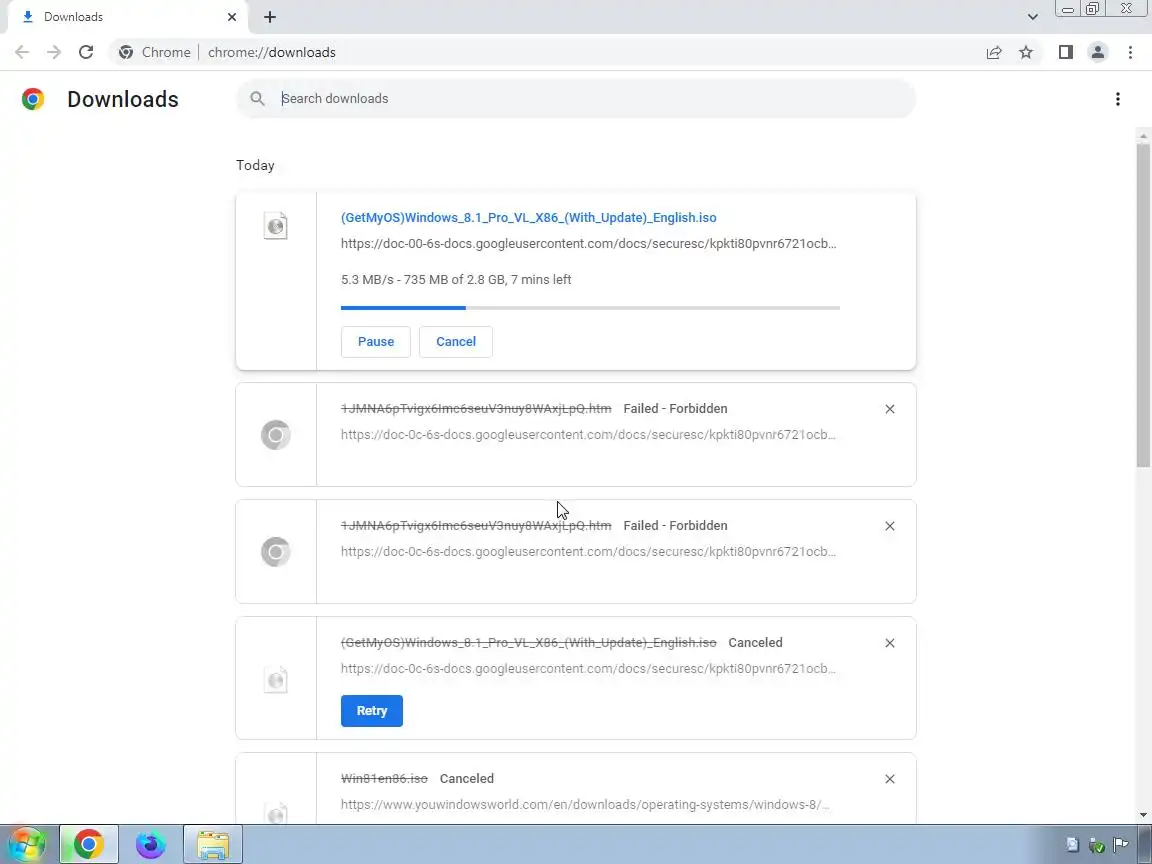This screenshot has width=1152, height=864.
Task: Open Firefox from the taskbar
Action: coord(151,844)
